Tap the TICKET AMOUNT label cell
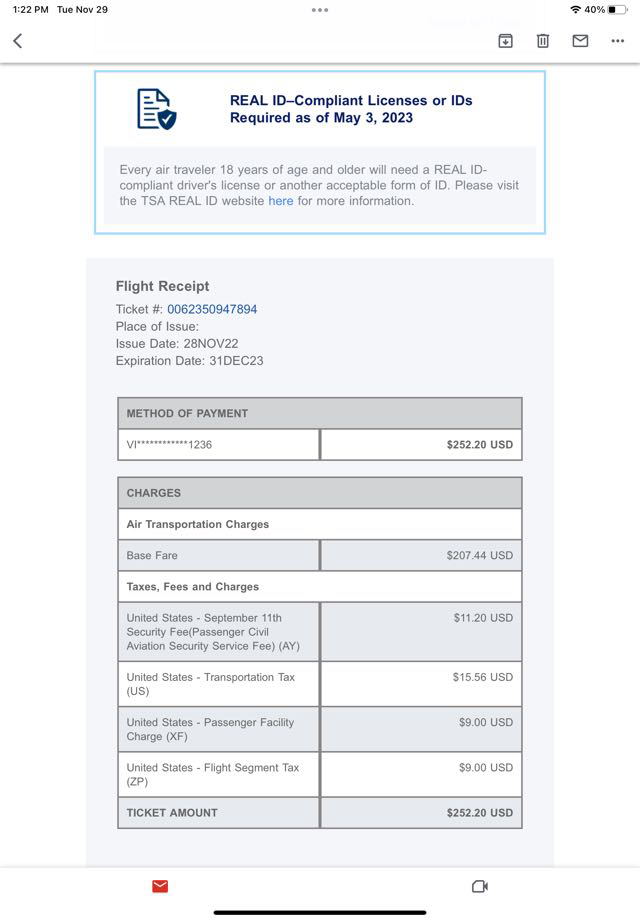The width and height of the screenshot is (640, 921). pos(172,813)
